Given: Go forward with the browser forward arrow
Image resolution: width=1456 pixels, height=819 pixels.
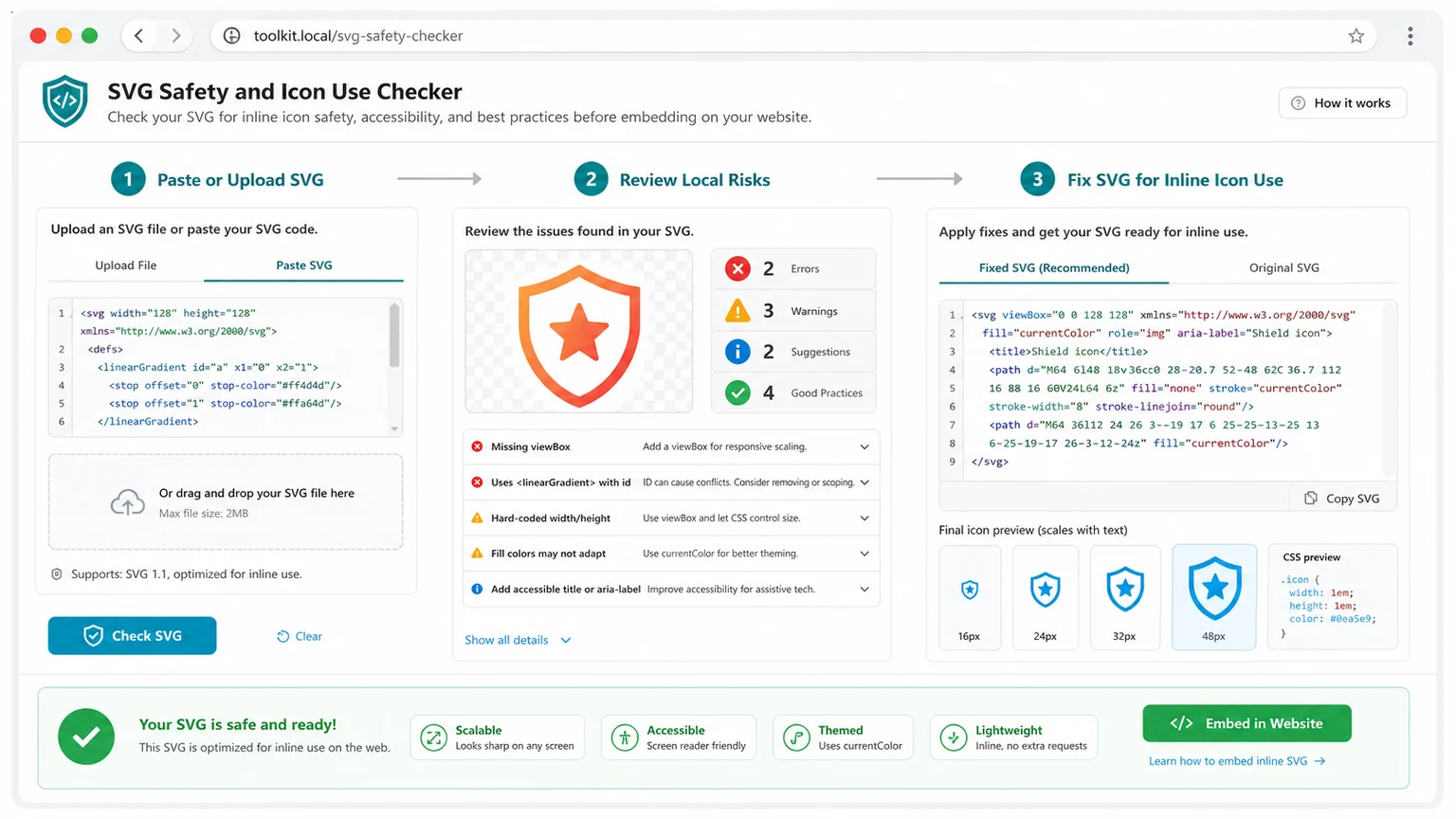Looking at the screenshot, I should pyautogui.click(x=175, y=36).
